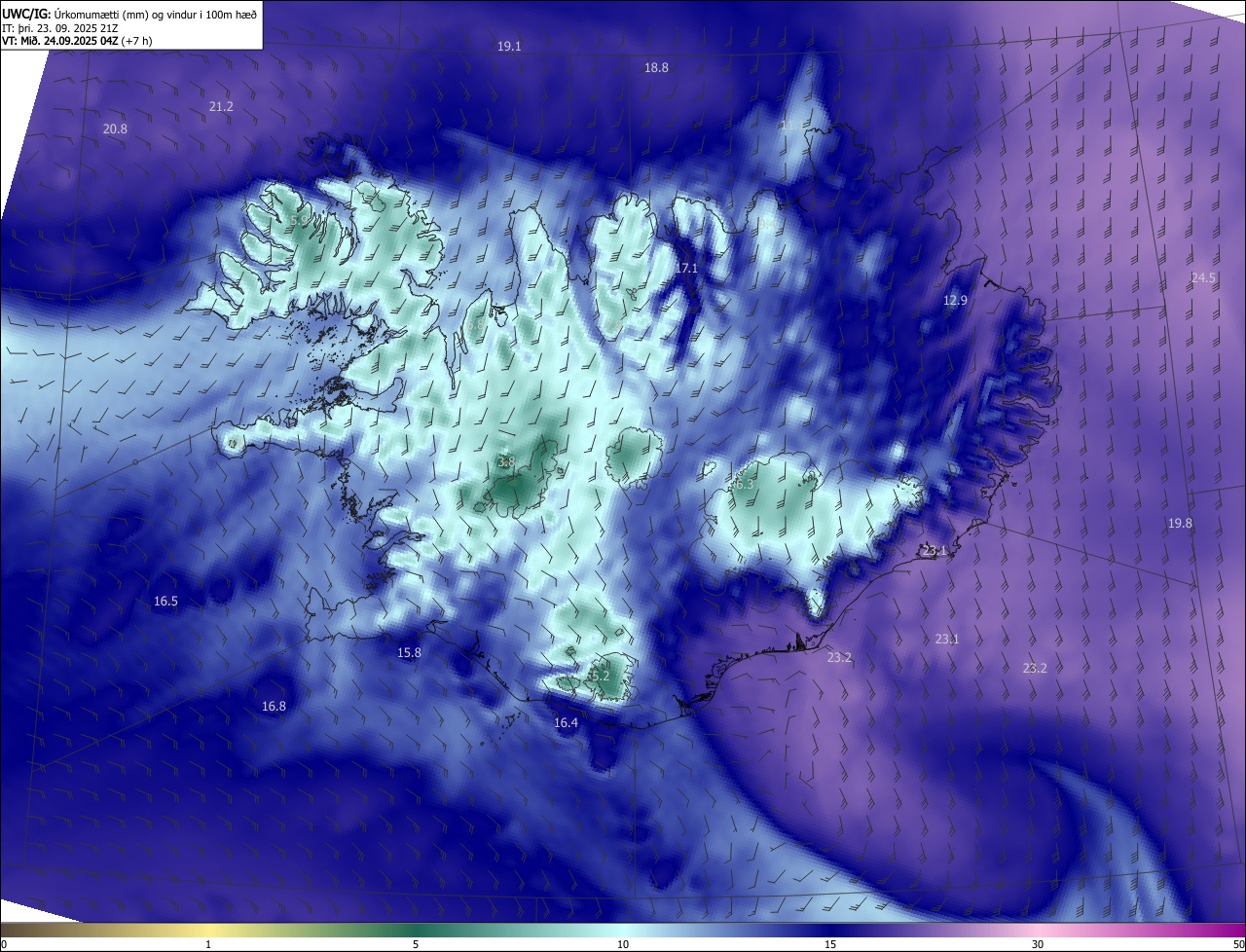Click the 3.8 value on the glacier
1246x952 pixels.
pyautogui.click(x=506, y=462)
